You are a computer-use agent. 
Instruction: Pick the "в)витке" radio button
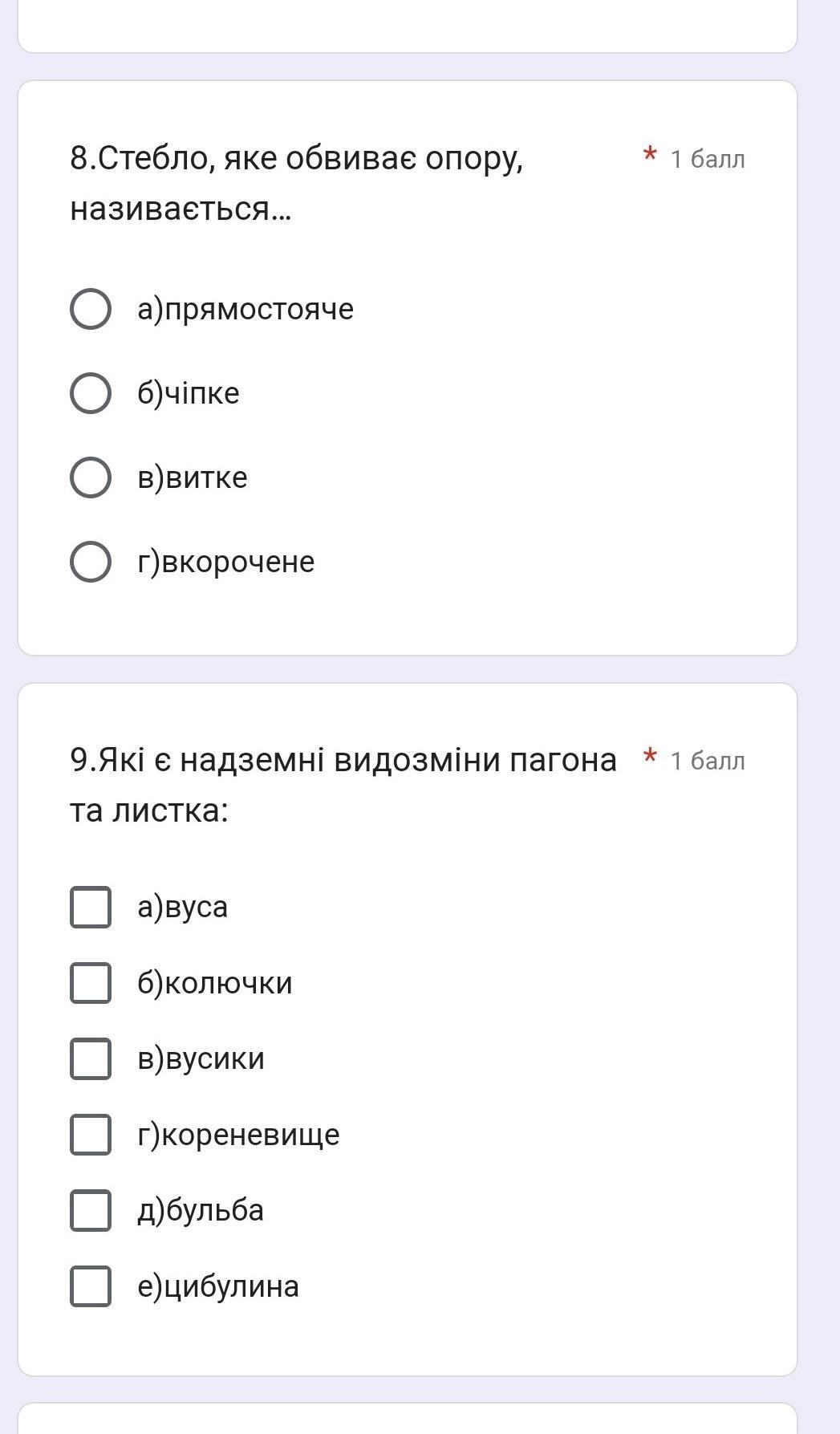point(91,477)
